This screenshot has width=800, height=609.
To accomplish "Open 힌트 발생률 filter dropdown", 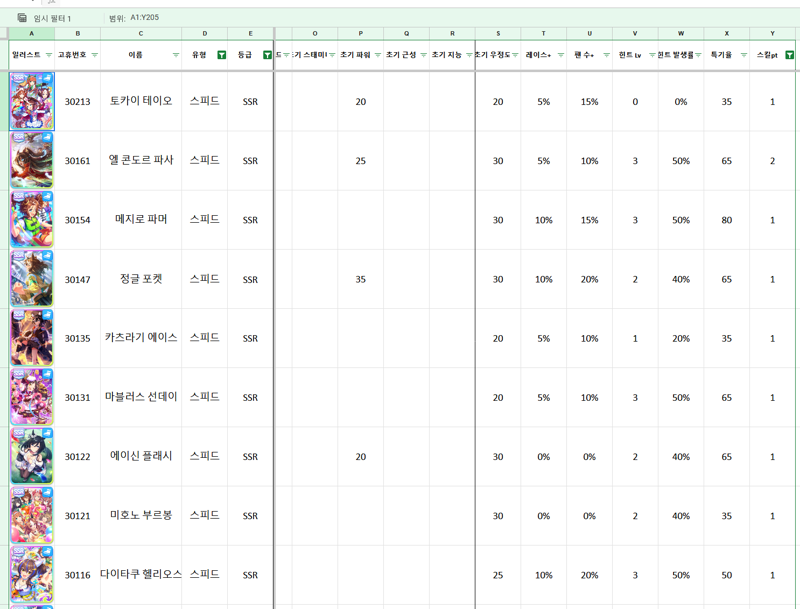I will (698, 55).
